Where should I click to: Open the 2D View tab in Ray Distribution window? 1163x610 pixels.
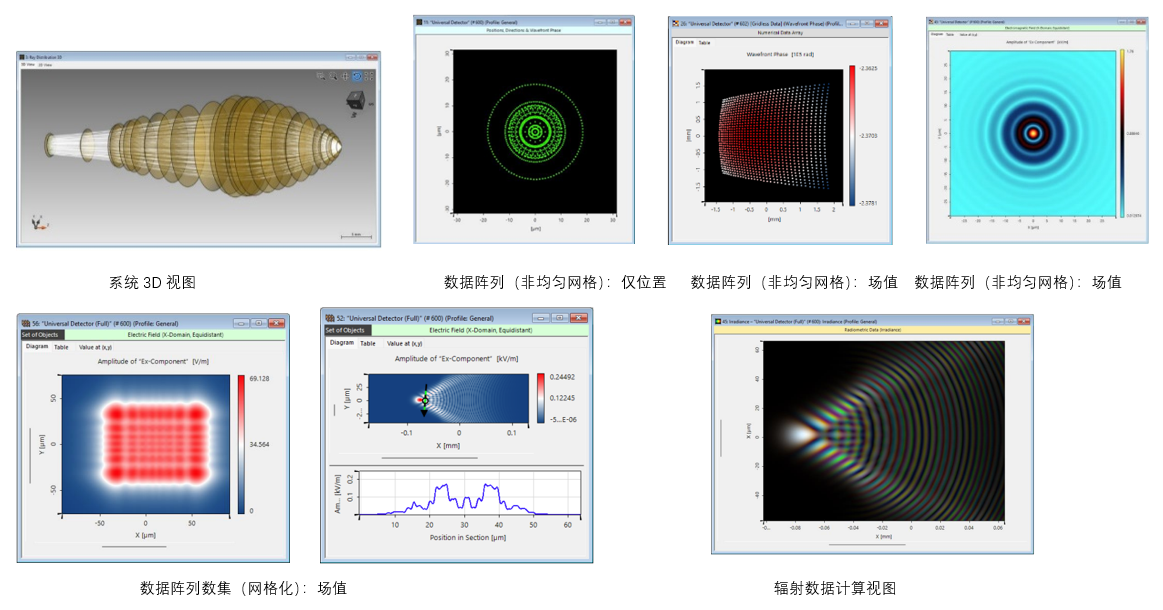coord(45,65)
